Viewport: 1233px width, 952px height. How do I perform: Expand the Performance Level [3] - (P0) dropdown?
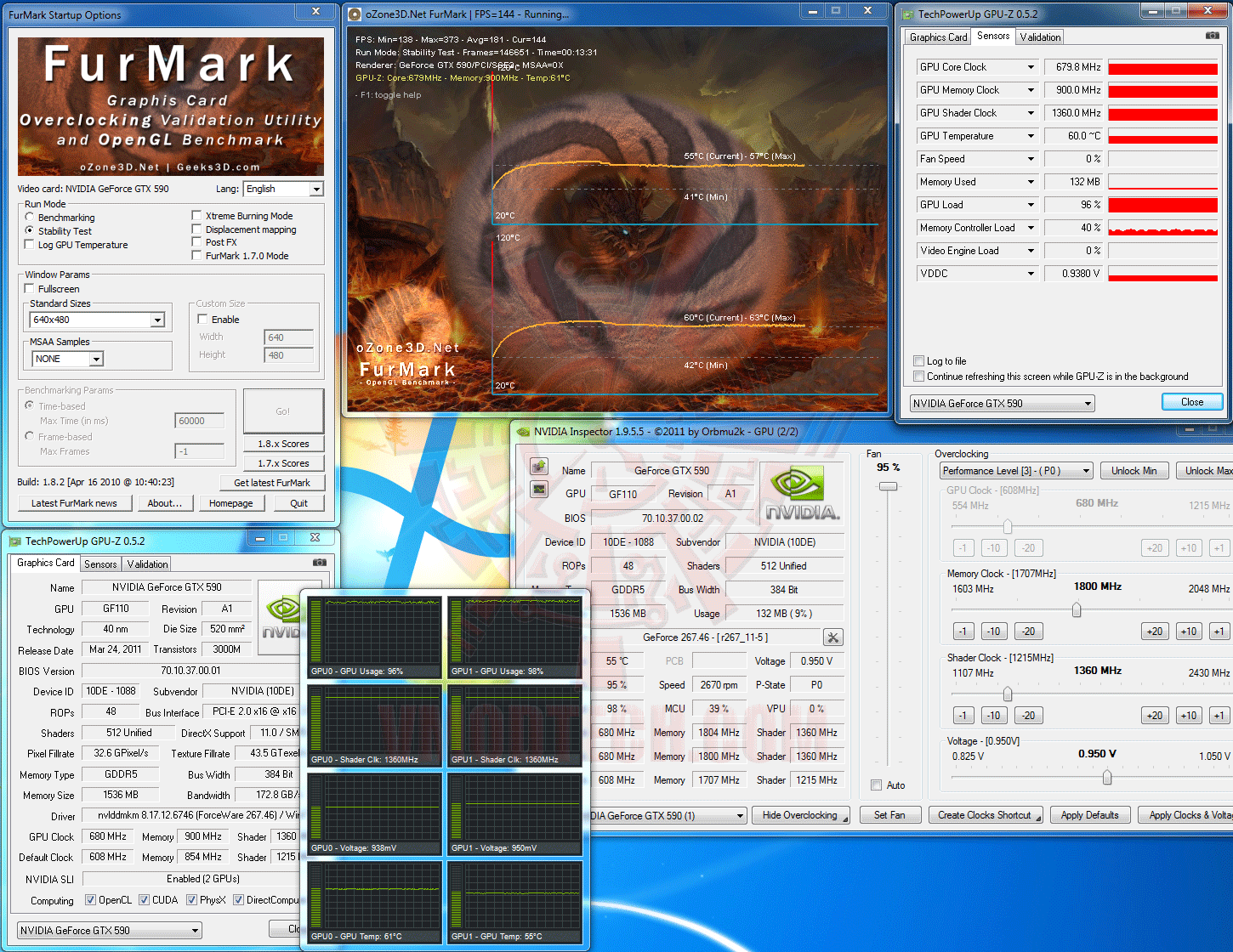tap(1016, 471)
